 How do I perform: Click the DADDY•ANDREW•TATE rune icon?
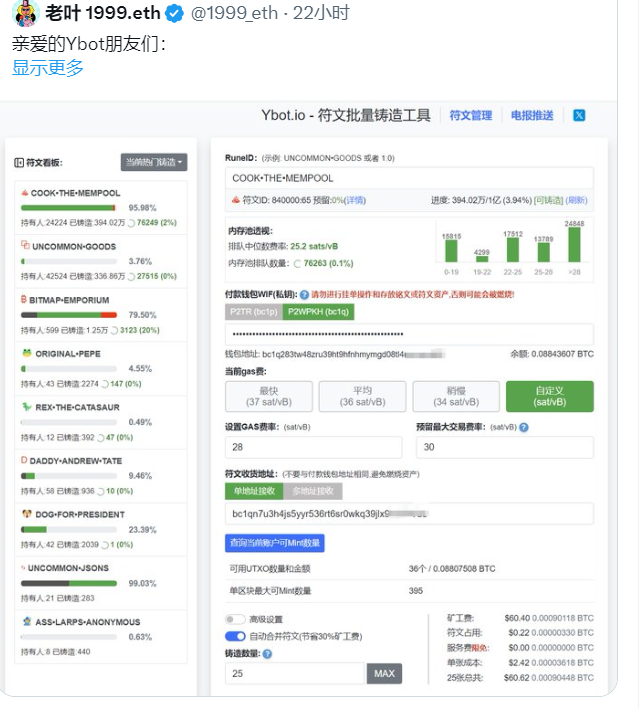coord(24,460)
